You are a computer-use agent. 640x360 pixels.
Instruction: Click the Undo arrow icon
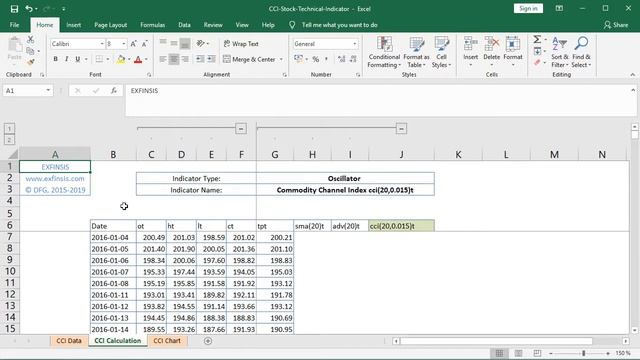29,9
